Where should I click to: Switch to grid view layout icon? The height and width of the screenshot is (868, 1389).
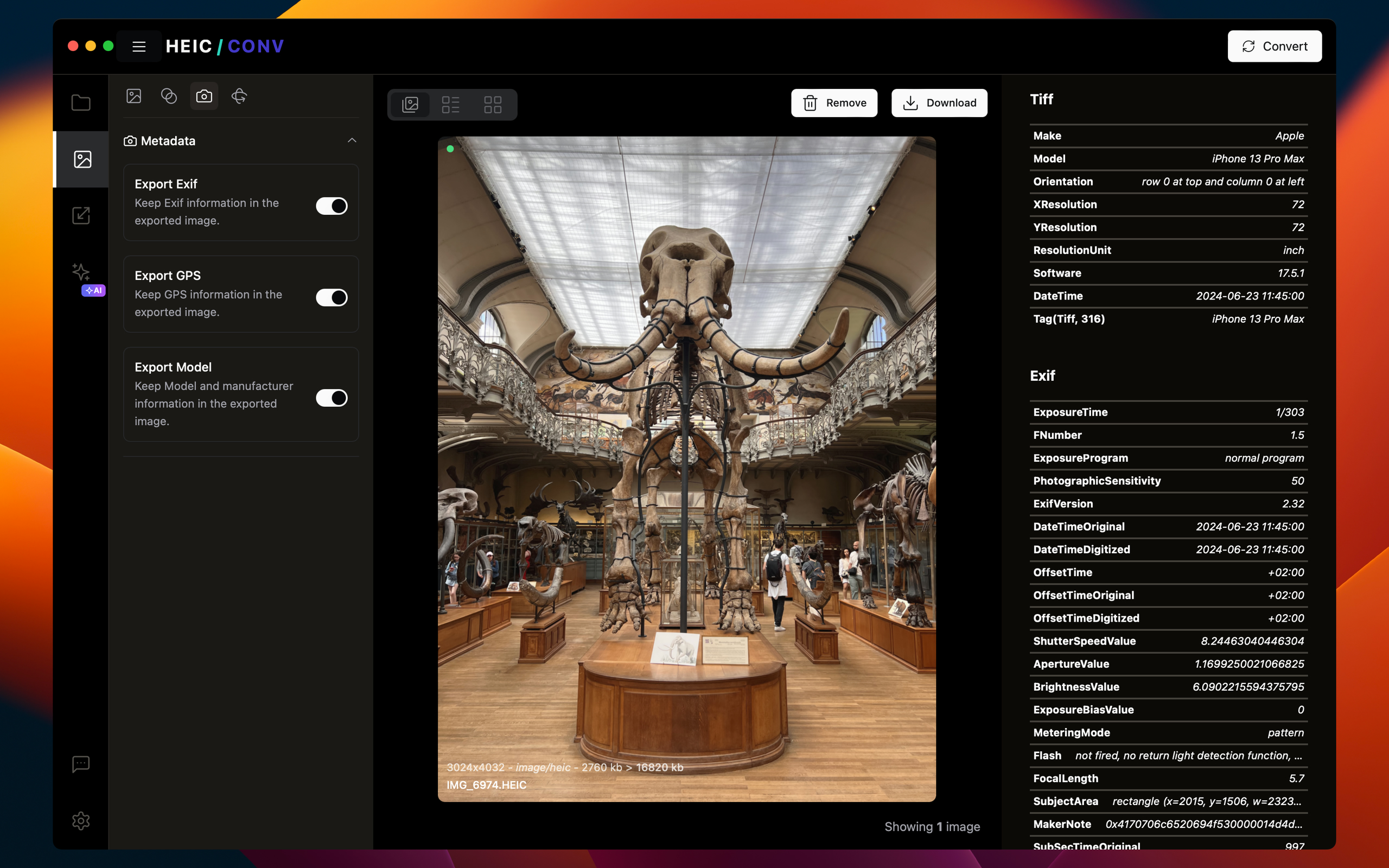pos(493,105)
